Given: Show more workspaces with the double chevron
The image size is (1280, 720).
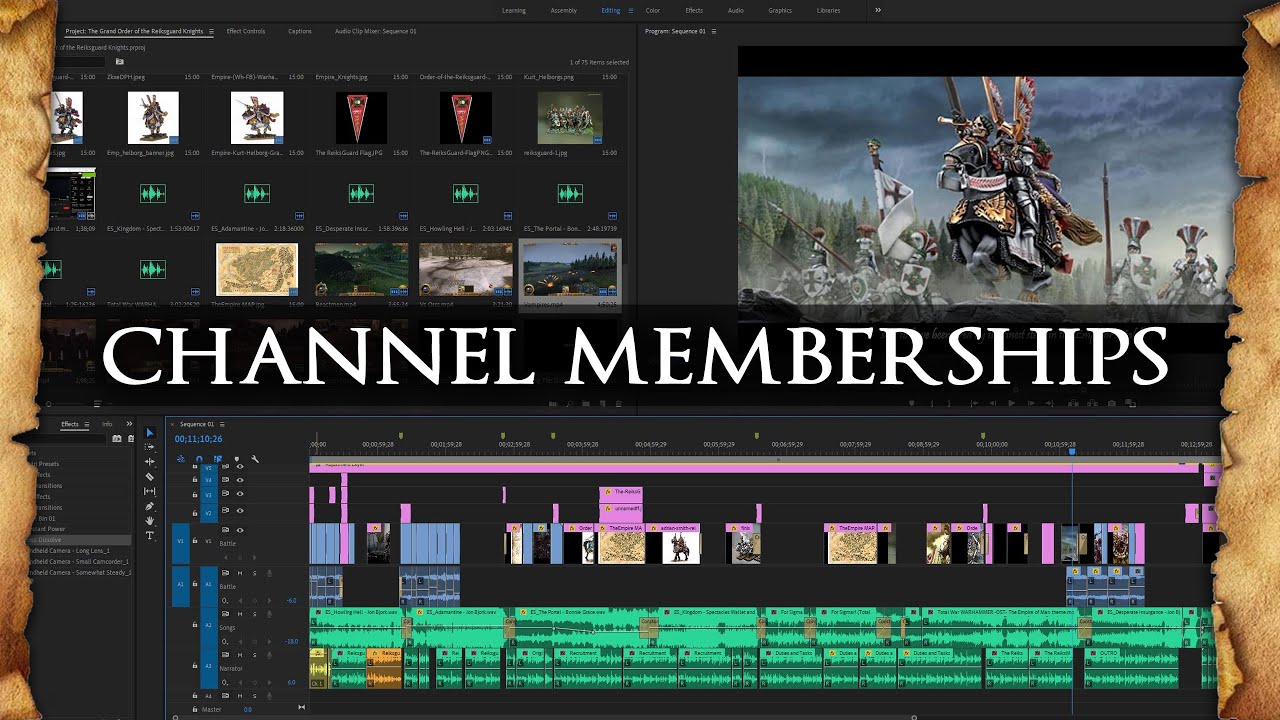Looking at the screenshot, I should click(878, 10).
